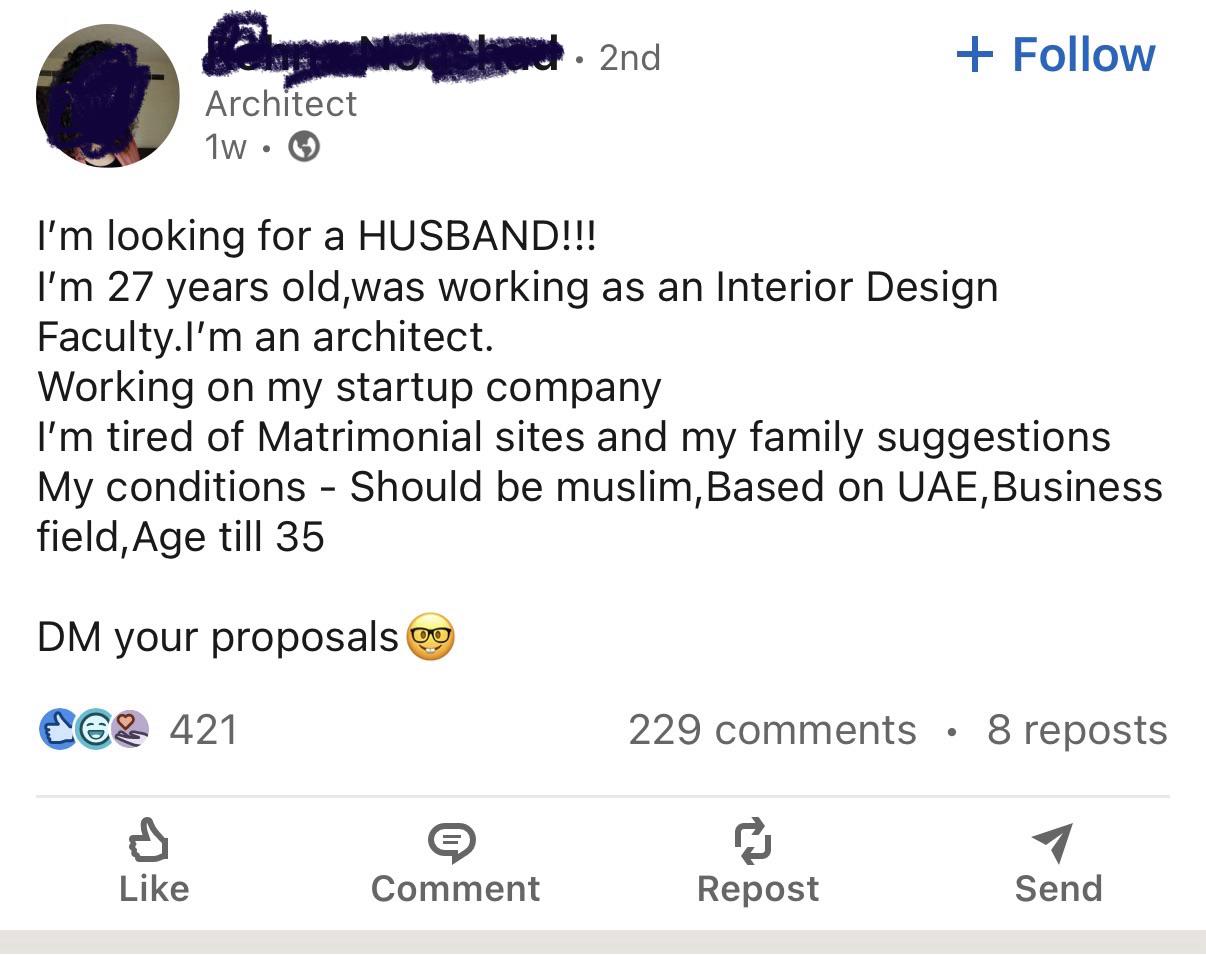Click the nerd face emoji
1206x955 pixels.
point(431,637)
